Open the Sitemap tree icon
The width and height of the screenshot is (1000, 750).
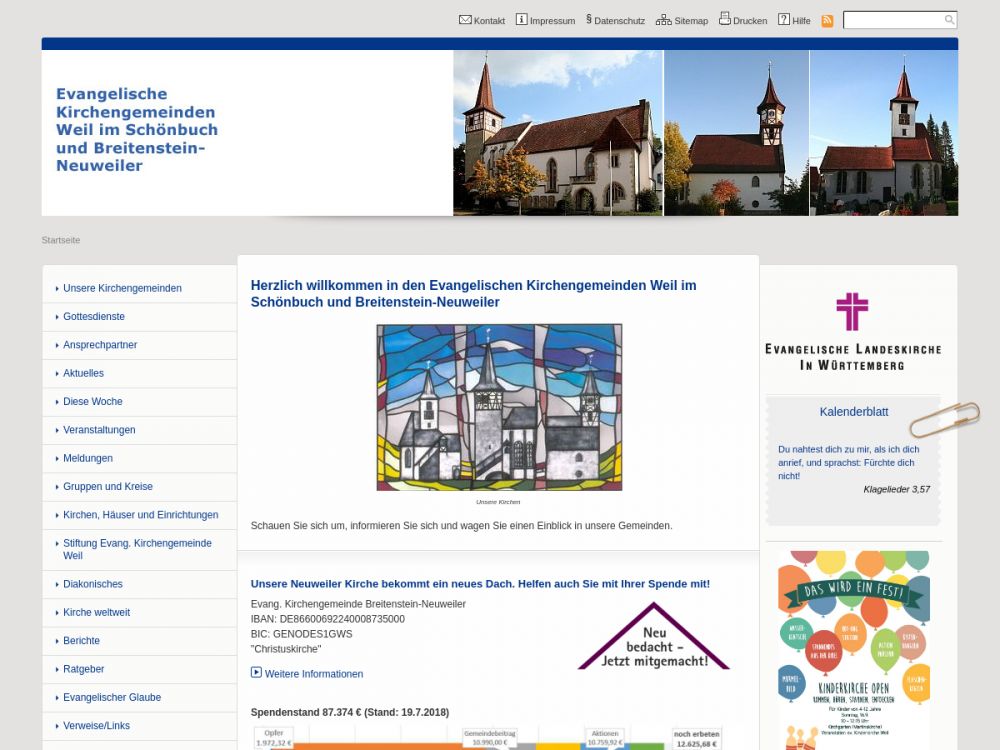(x=663, y=20)
